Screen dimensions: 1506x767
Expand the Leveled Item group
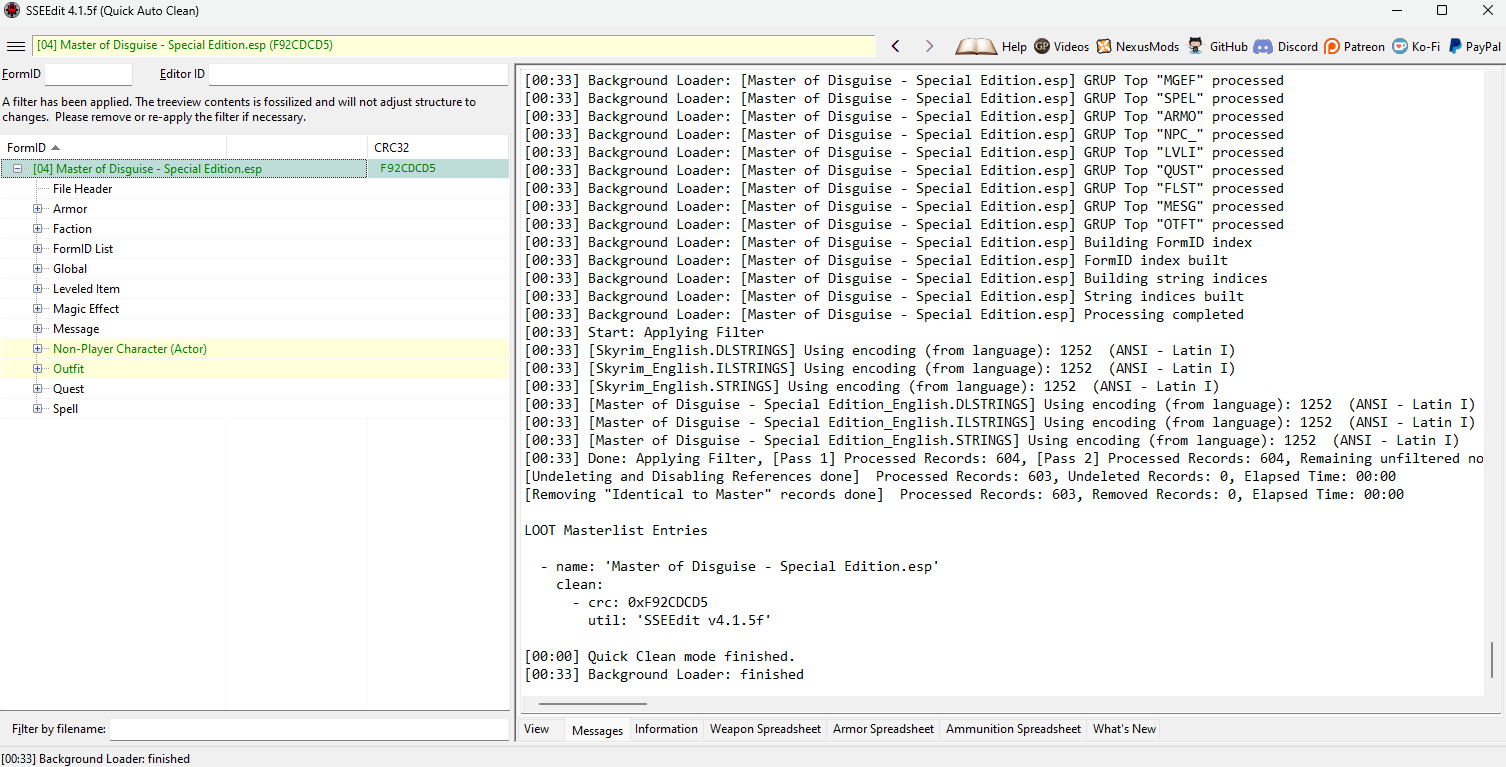[x=38, y=289]
